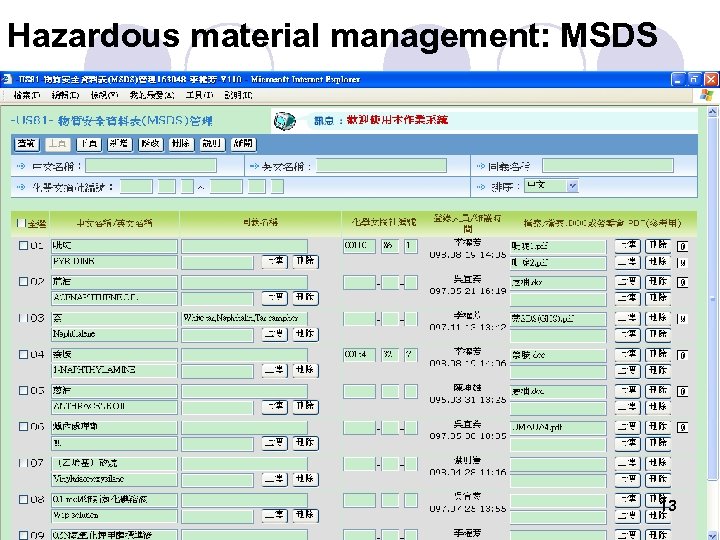
Task: Delete button for row 01's second file
Action: tap(658, 262)
